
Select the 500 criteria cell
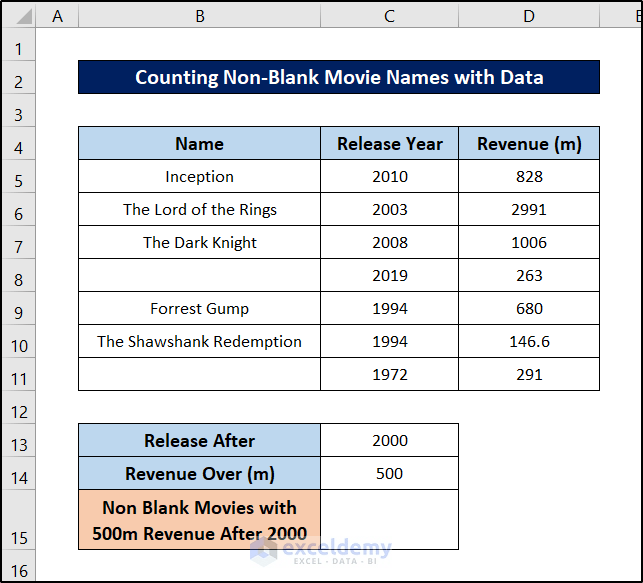(x=389, y=473)
